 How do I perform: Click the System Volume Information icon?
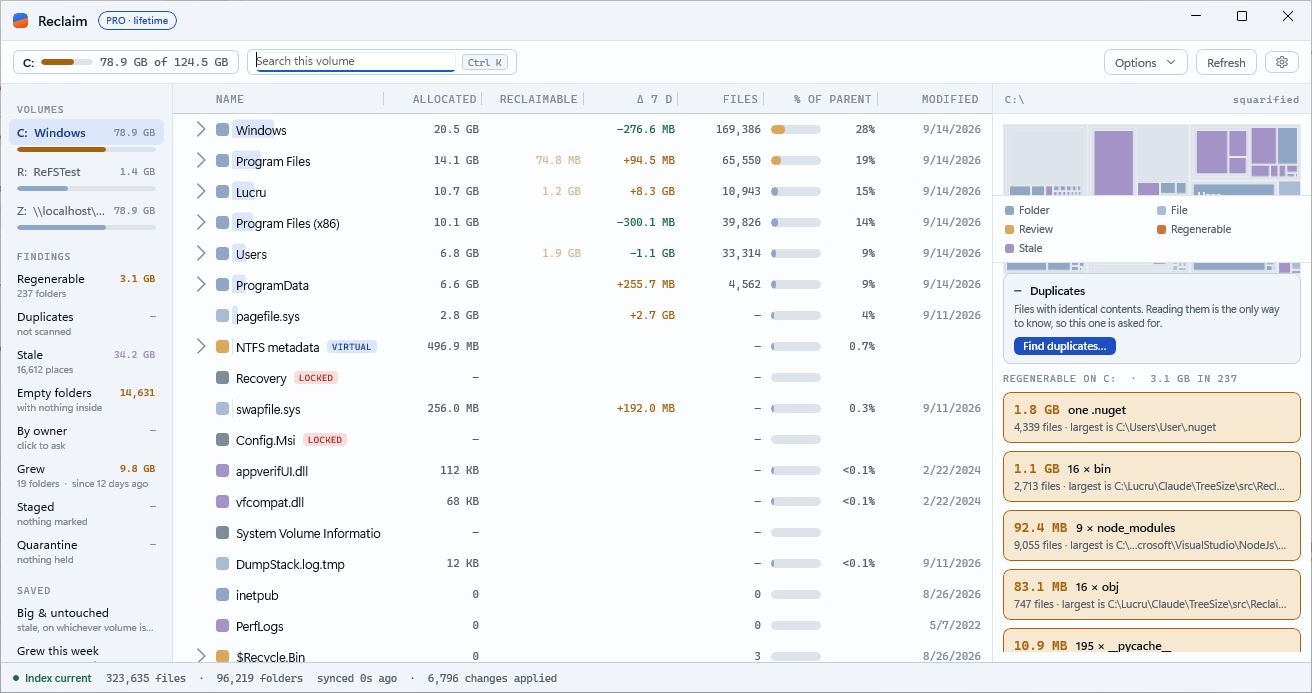tap(223, 533)
